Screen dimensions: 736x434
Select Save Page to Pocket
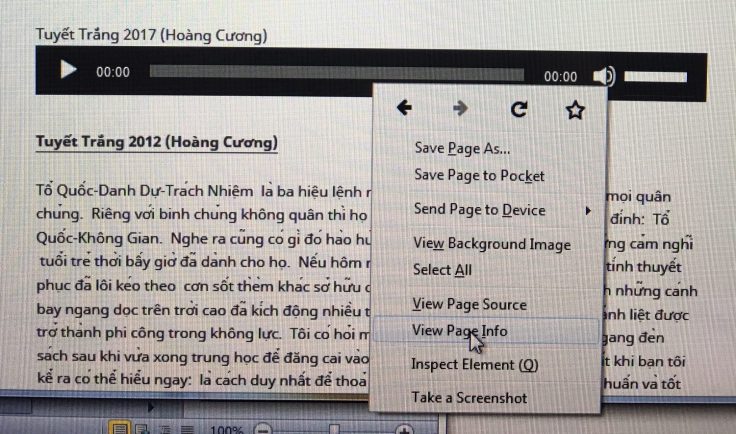479,176
